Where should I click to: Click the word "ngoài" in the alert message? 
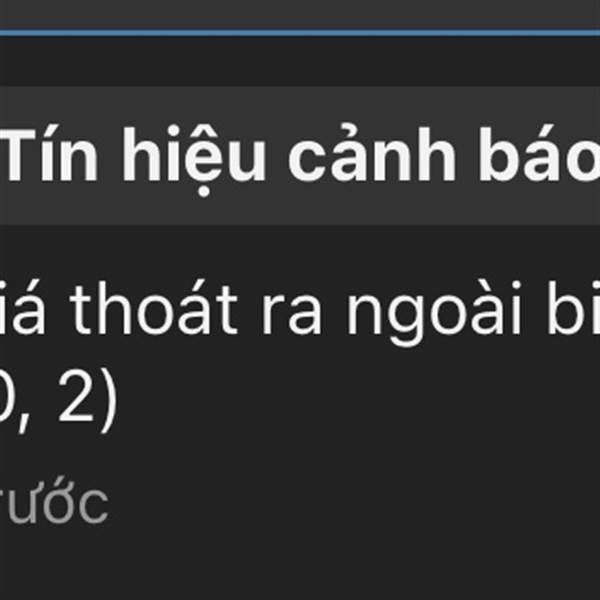click(x=434, y=314)
